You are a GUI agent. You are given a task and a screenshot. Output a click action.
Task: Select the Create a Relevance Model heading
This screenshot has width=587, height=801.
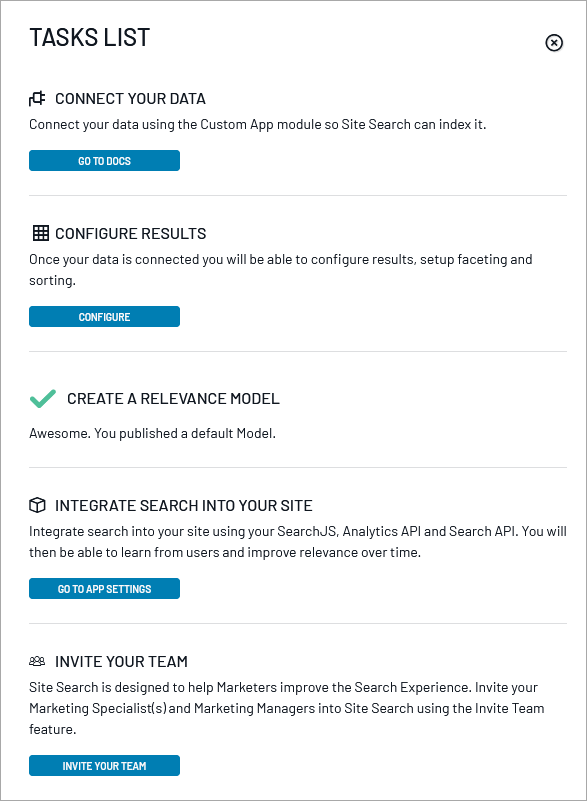pyautogui.click(x=173, y=398)
